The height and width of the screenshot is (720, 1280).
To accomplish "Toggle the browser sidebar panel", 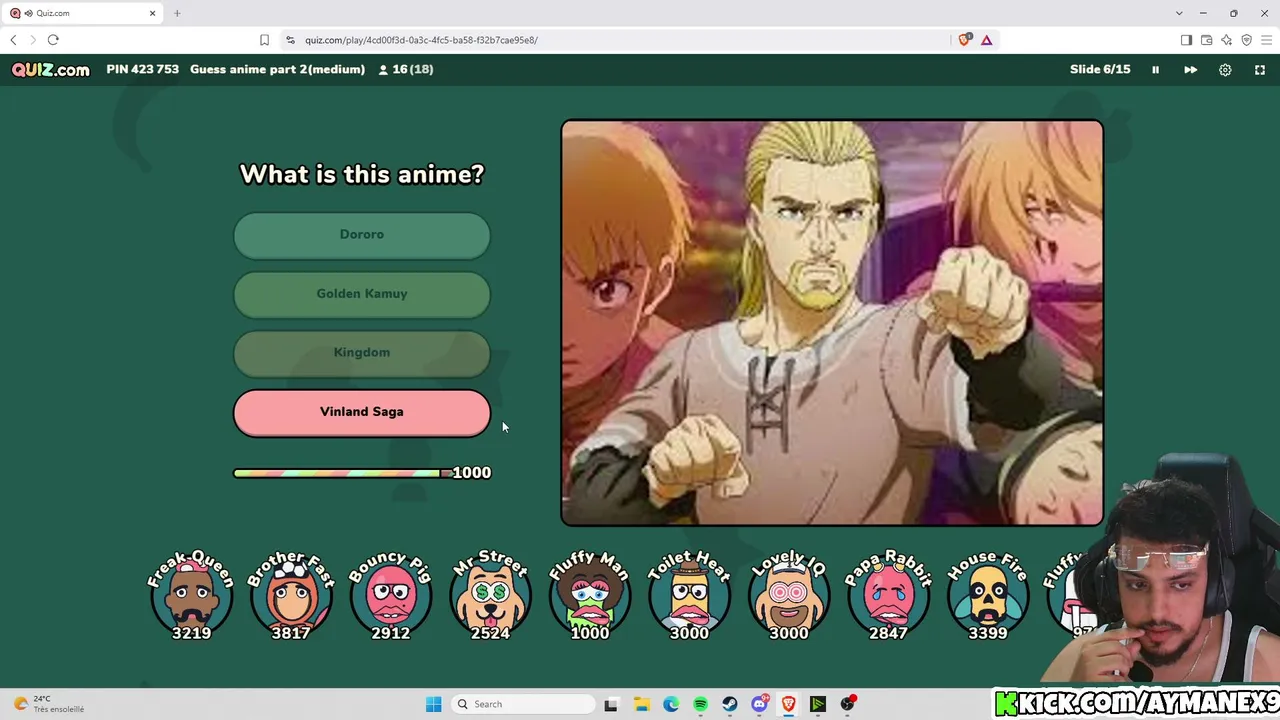I will point(1186,40).
